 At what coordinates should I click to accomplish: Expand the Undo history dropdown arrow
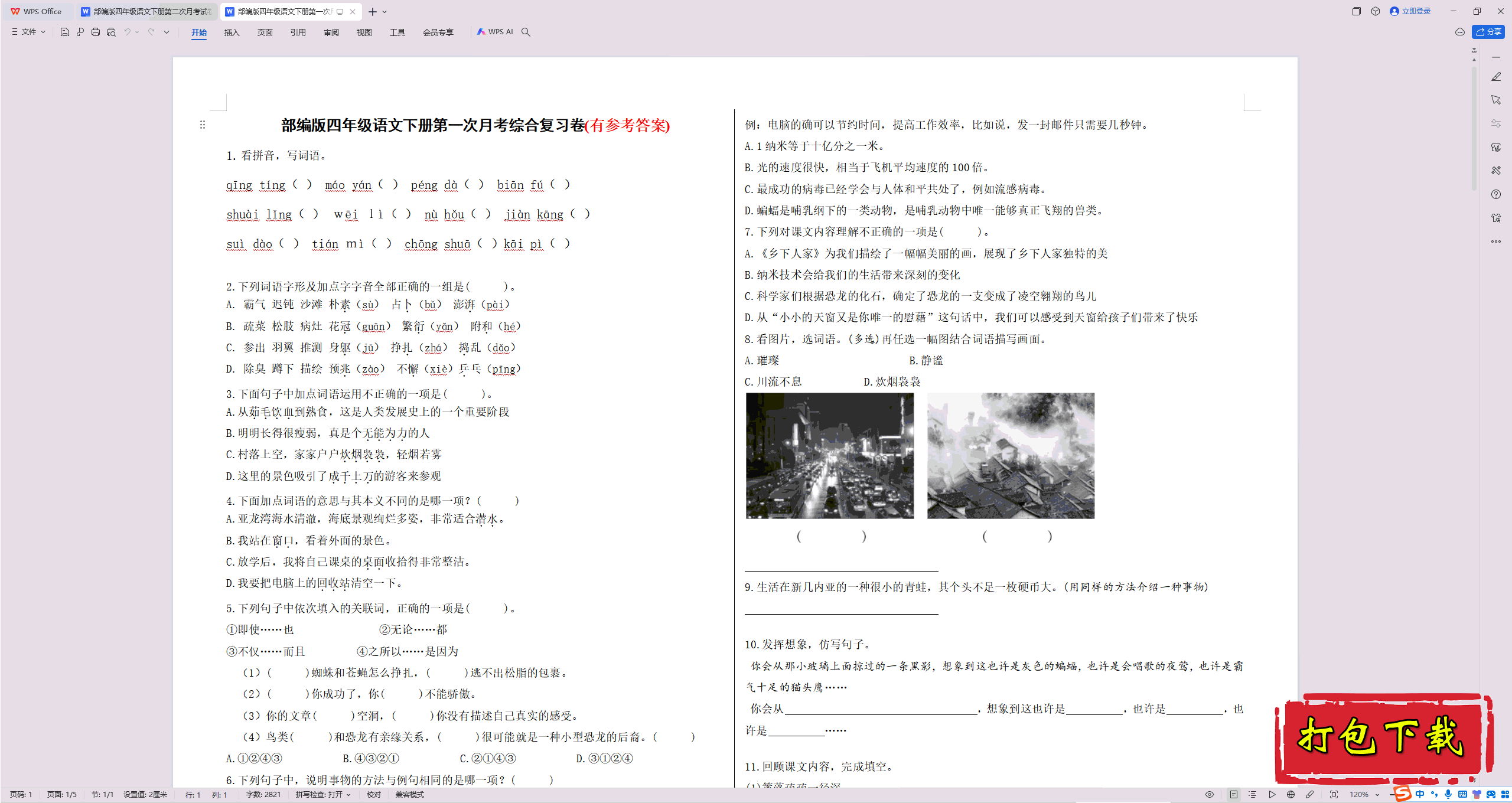pos(137,32)
